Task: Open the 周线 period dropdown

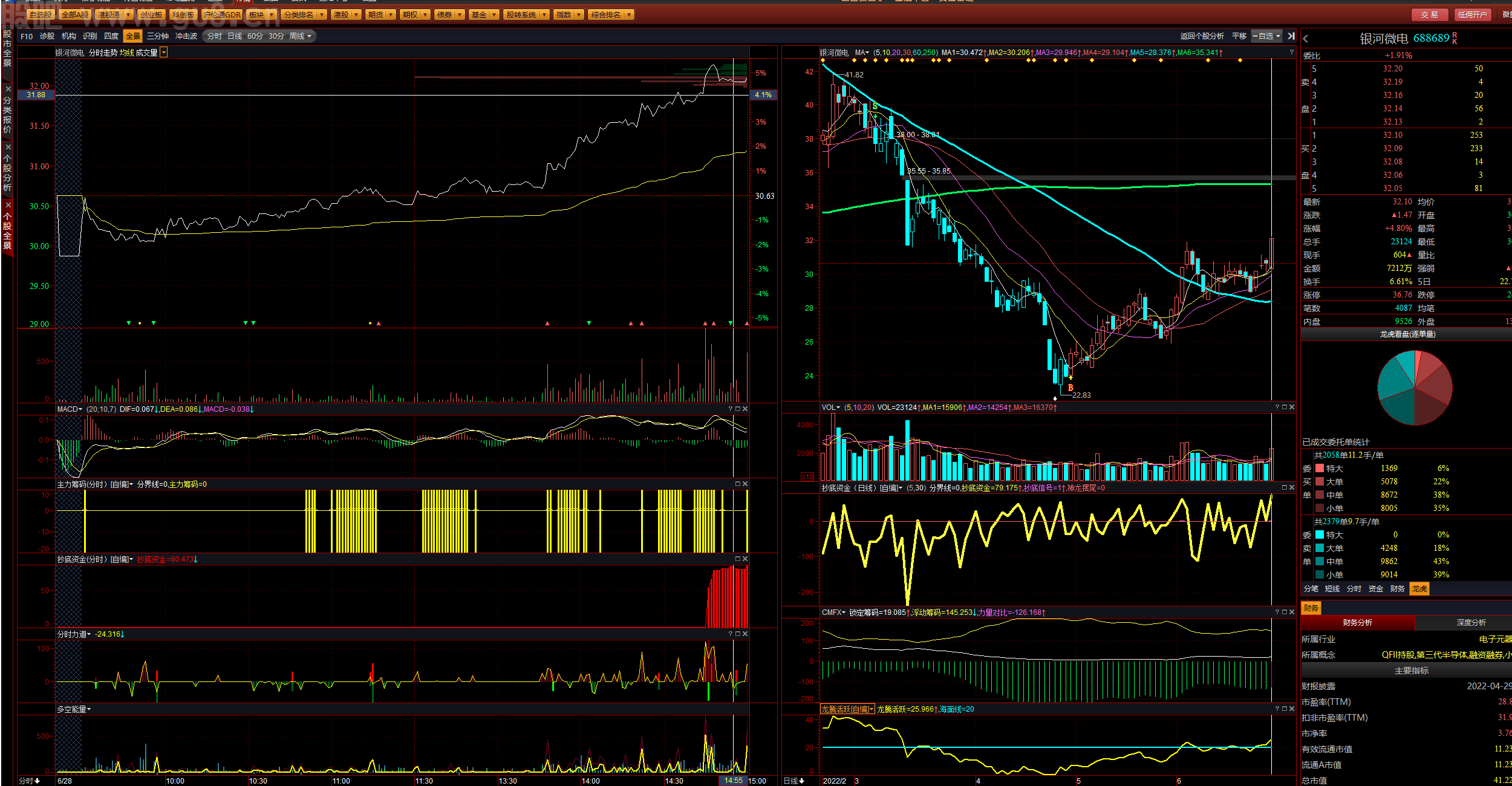Action: pos(301,36)
